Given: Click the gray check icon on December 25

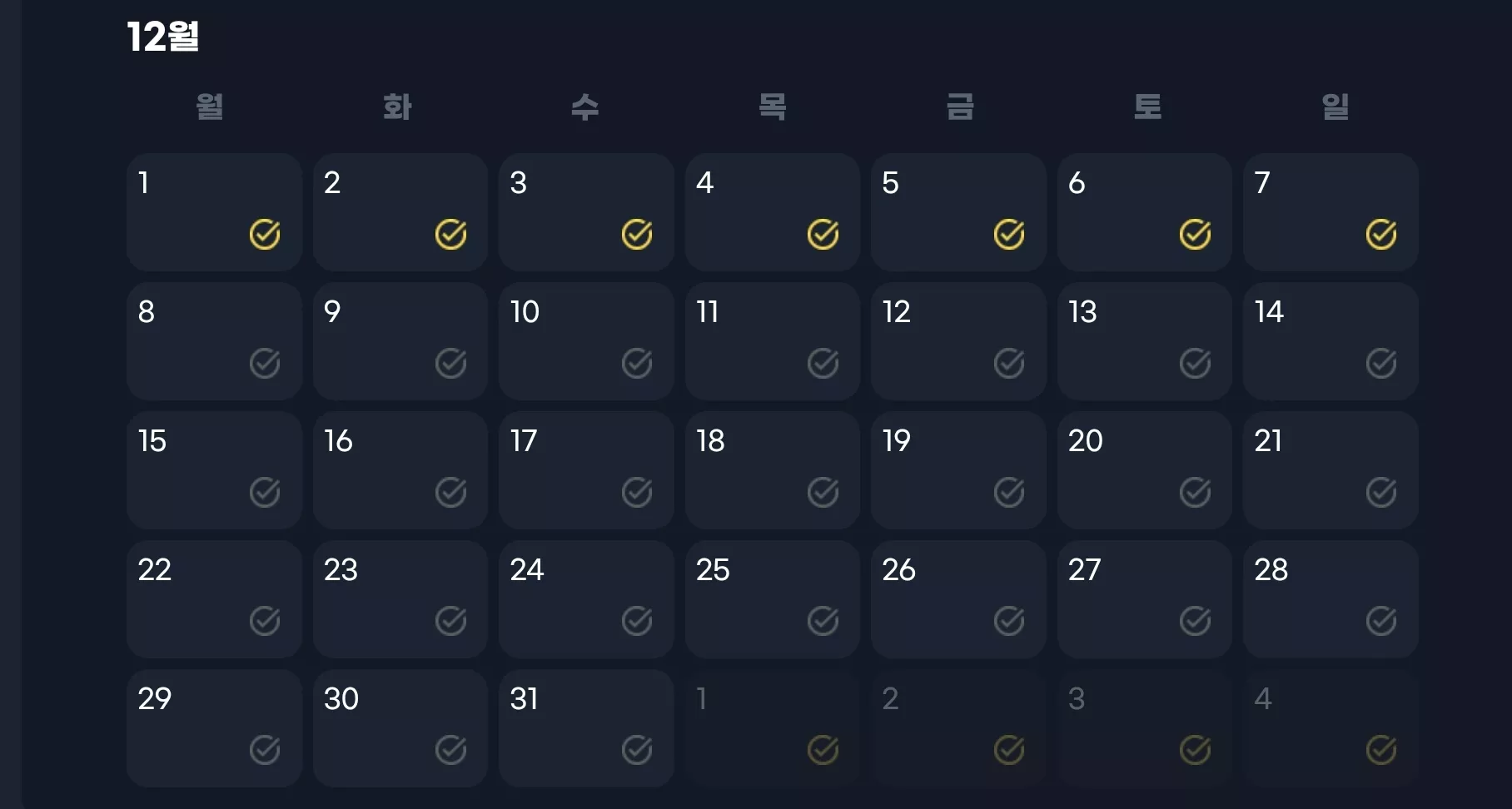Looking at the screenshot, I should pos(823,621).
